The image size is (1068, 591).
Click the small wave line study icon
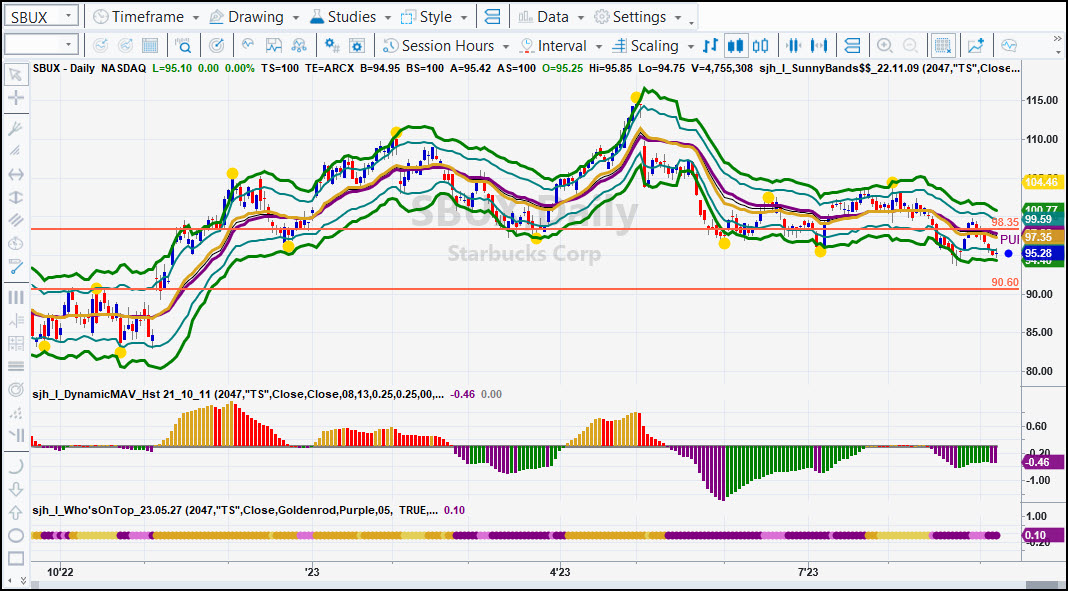tap(248, 46)
